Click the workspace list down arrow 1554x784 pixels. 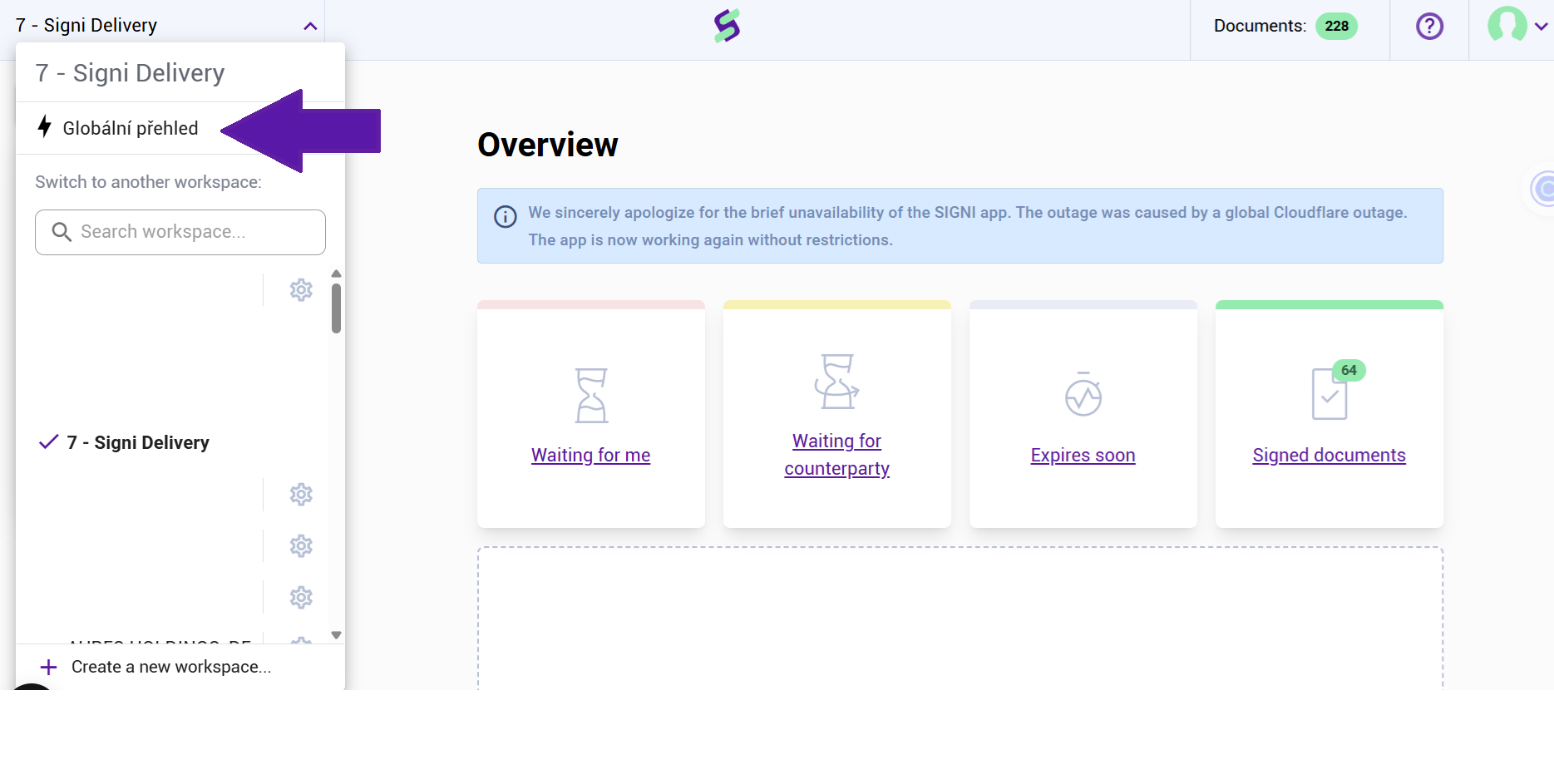tap(336, 635)
